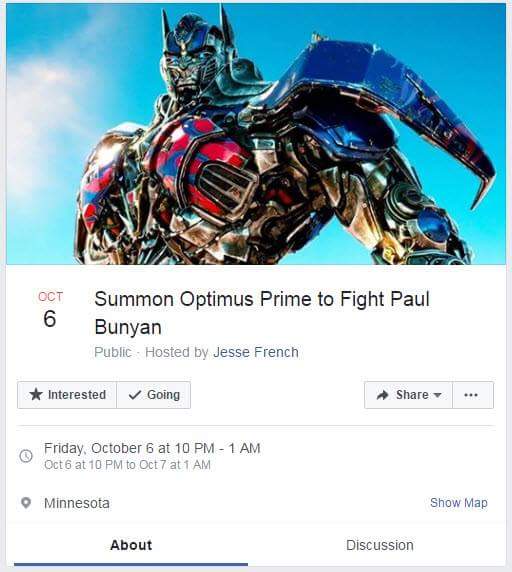Click the Public event privacy label
This screenshot has width=512, height=572.
click(113, 352)
